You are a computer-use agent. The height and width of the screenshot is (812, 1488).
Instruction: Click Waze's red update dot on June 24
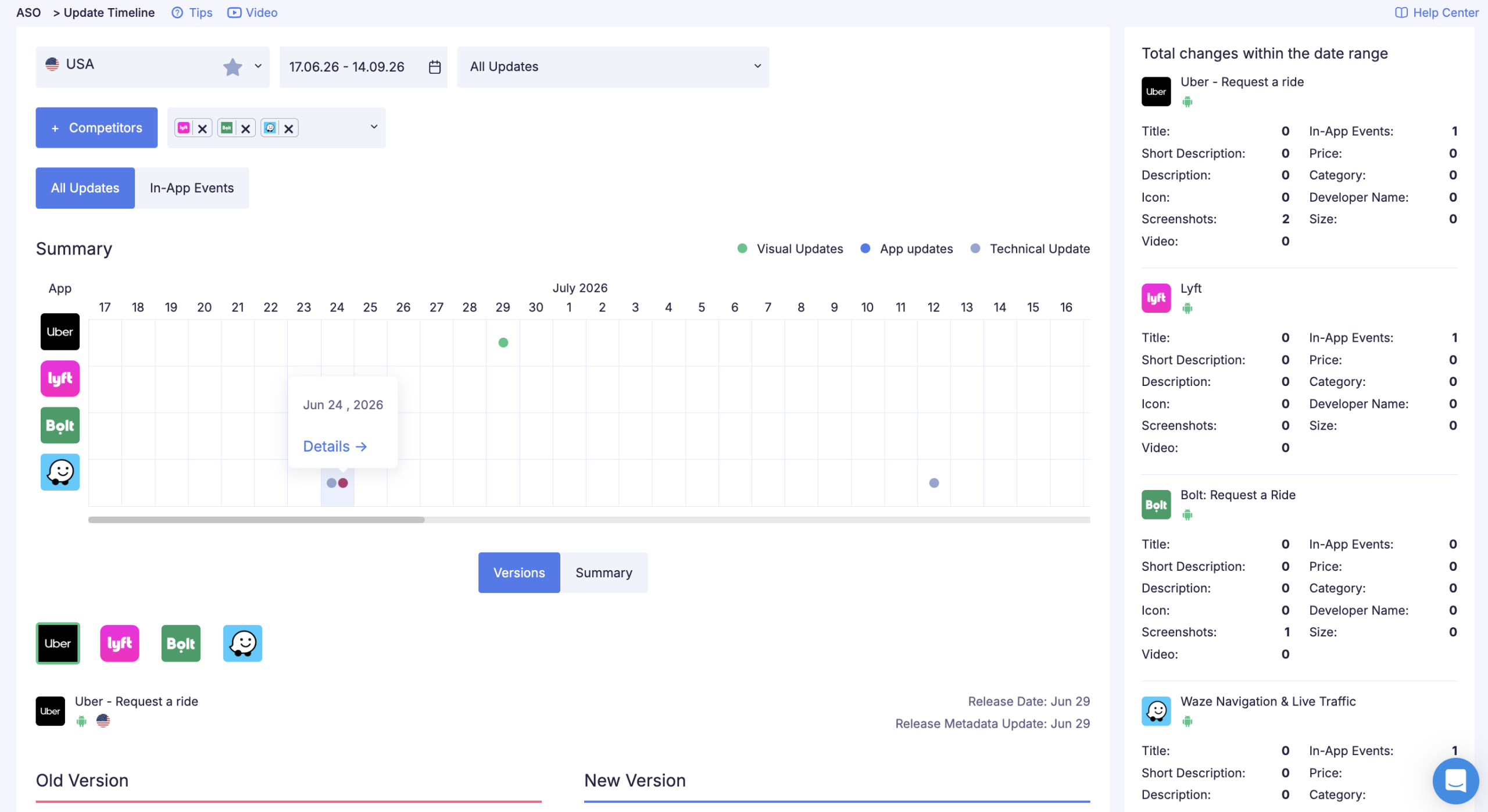click(343, 483)
